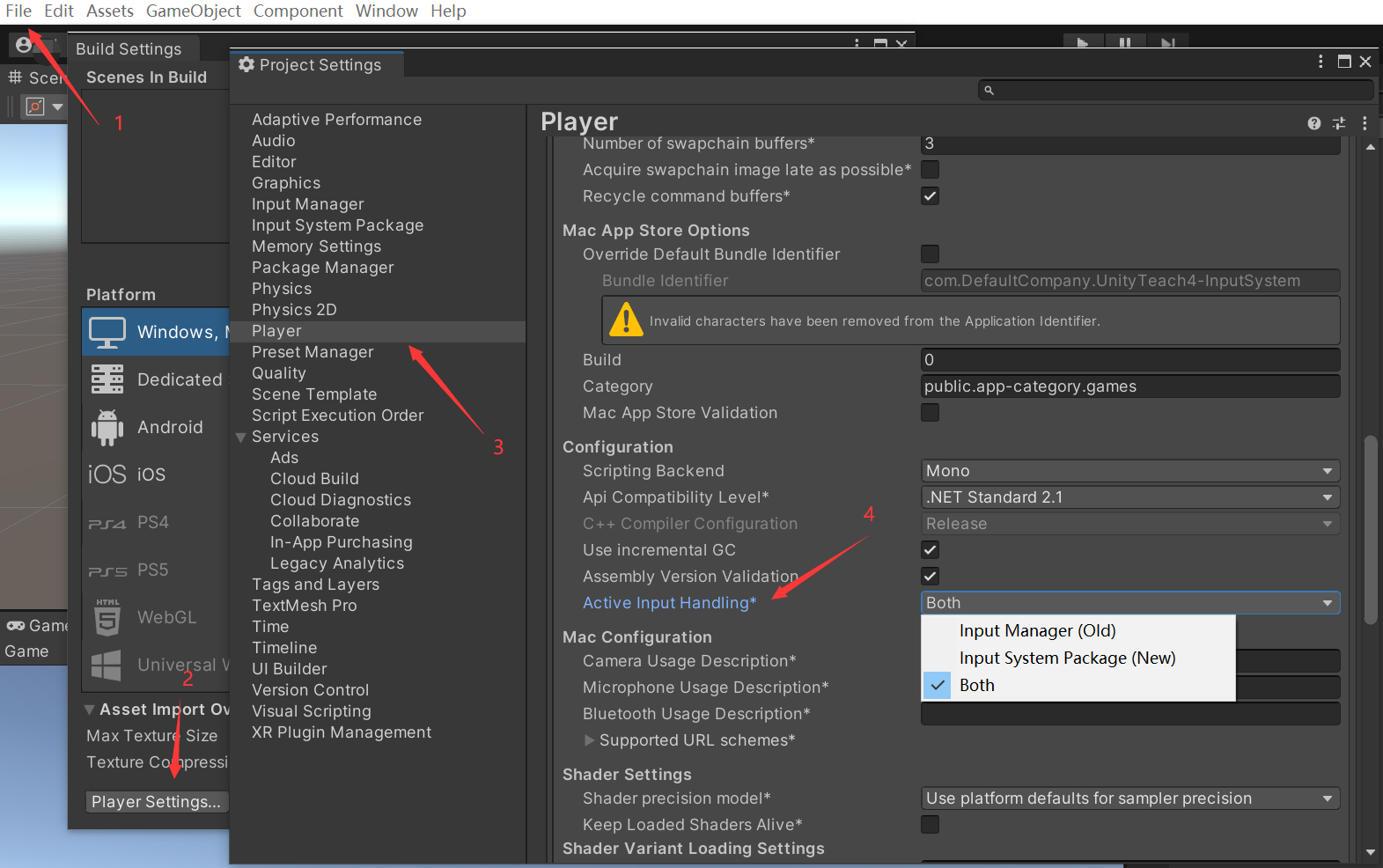
Task: Click the Category input field
Action: click(1130, 386)
